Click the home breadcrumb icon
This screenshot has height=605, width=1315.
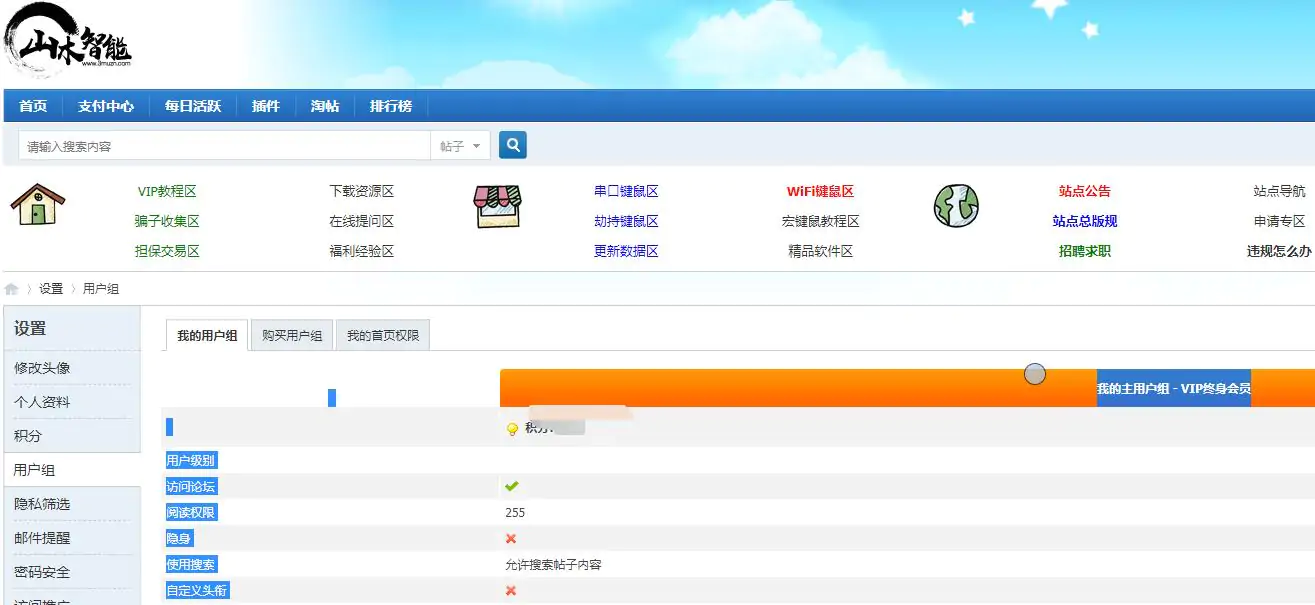point(12,288)
